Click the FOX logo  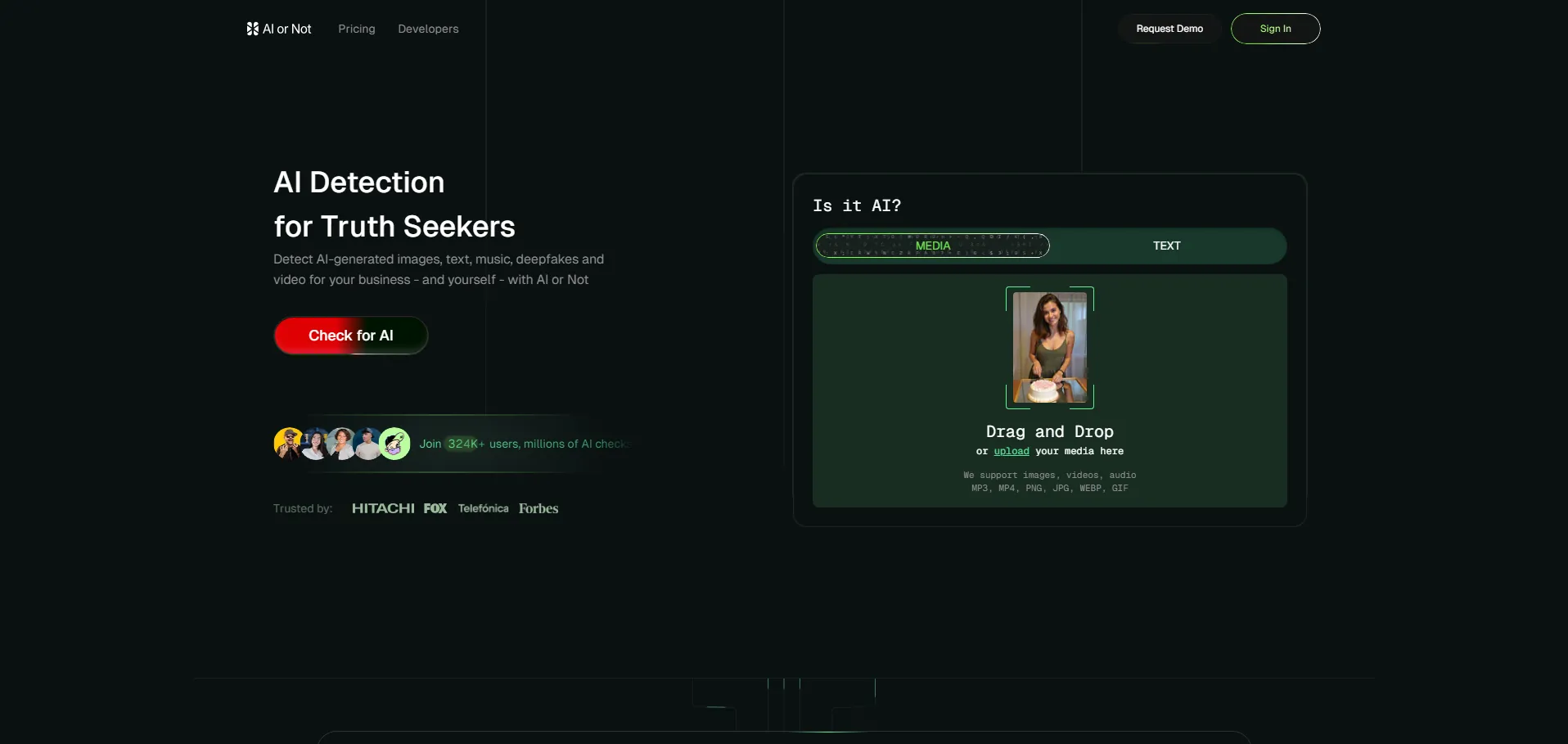(x=435, y=508)
